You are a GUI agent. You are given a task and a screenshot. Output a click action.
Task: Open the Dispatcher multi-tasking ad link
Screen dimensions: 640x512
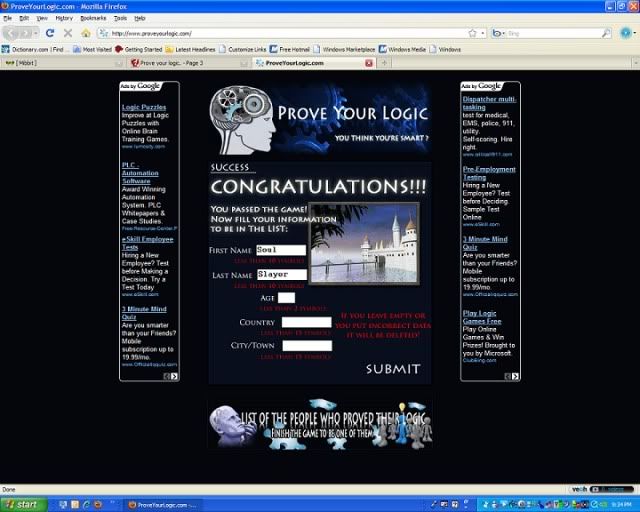pyautogui.click(x=489, y=103)
